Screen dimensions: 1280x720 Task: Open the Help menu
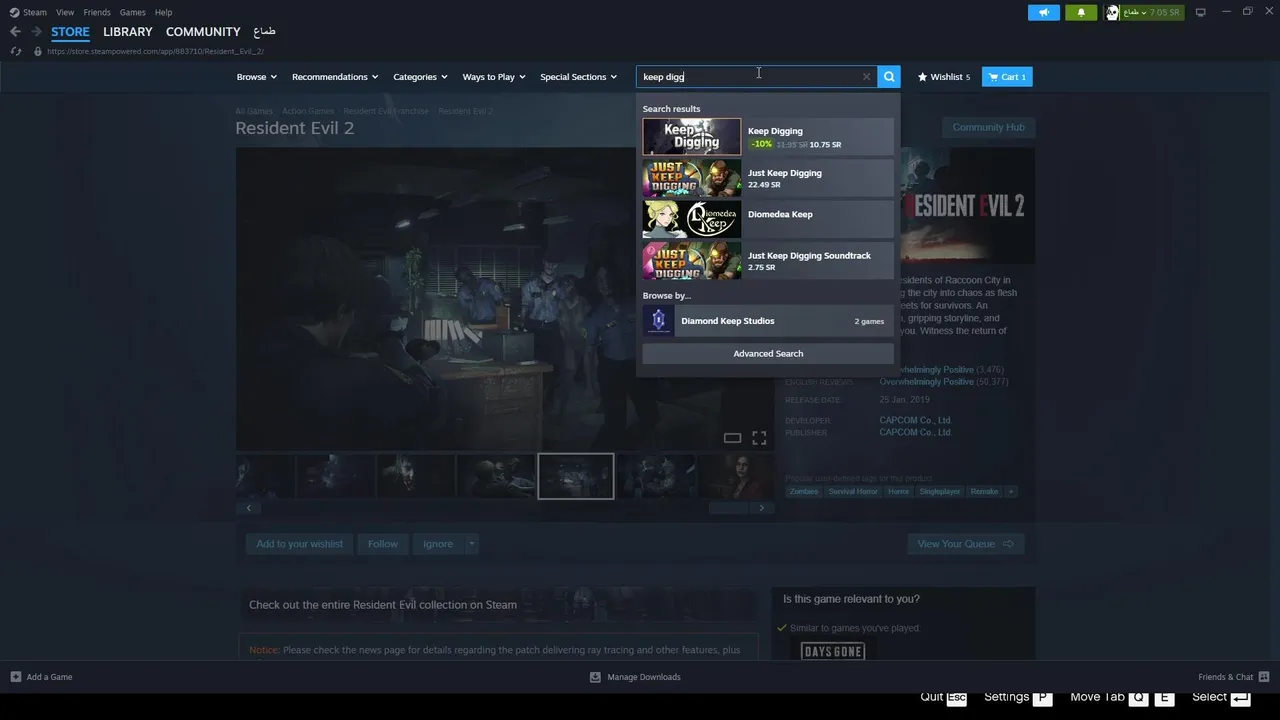point(163,12)
